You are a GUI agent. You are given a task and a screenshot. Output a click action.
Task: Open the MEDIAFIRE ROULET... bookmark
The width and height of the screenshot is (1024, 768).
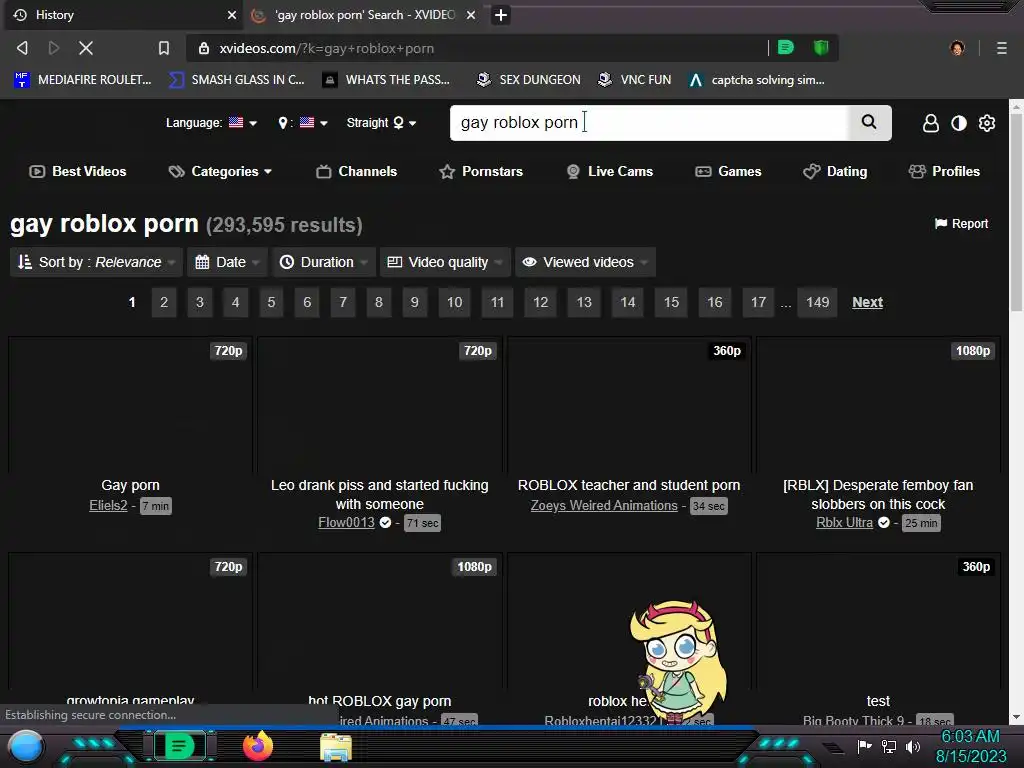click(x=82, y=80)
